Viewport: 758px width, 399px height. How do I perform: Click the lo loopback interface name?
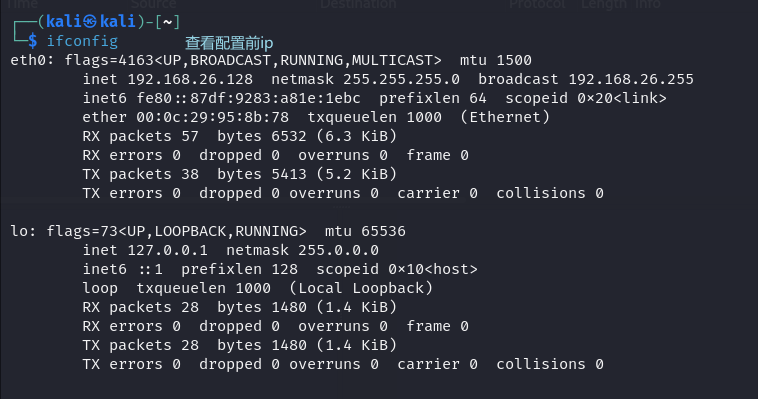(19, 231)
